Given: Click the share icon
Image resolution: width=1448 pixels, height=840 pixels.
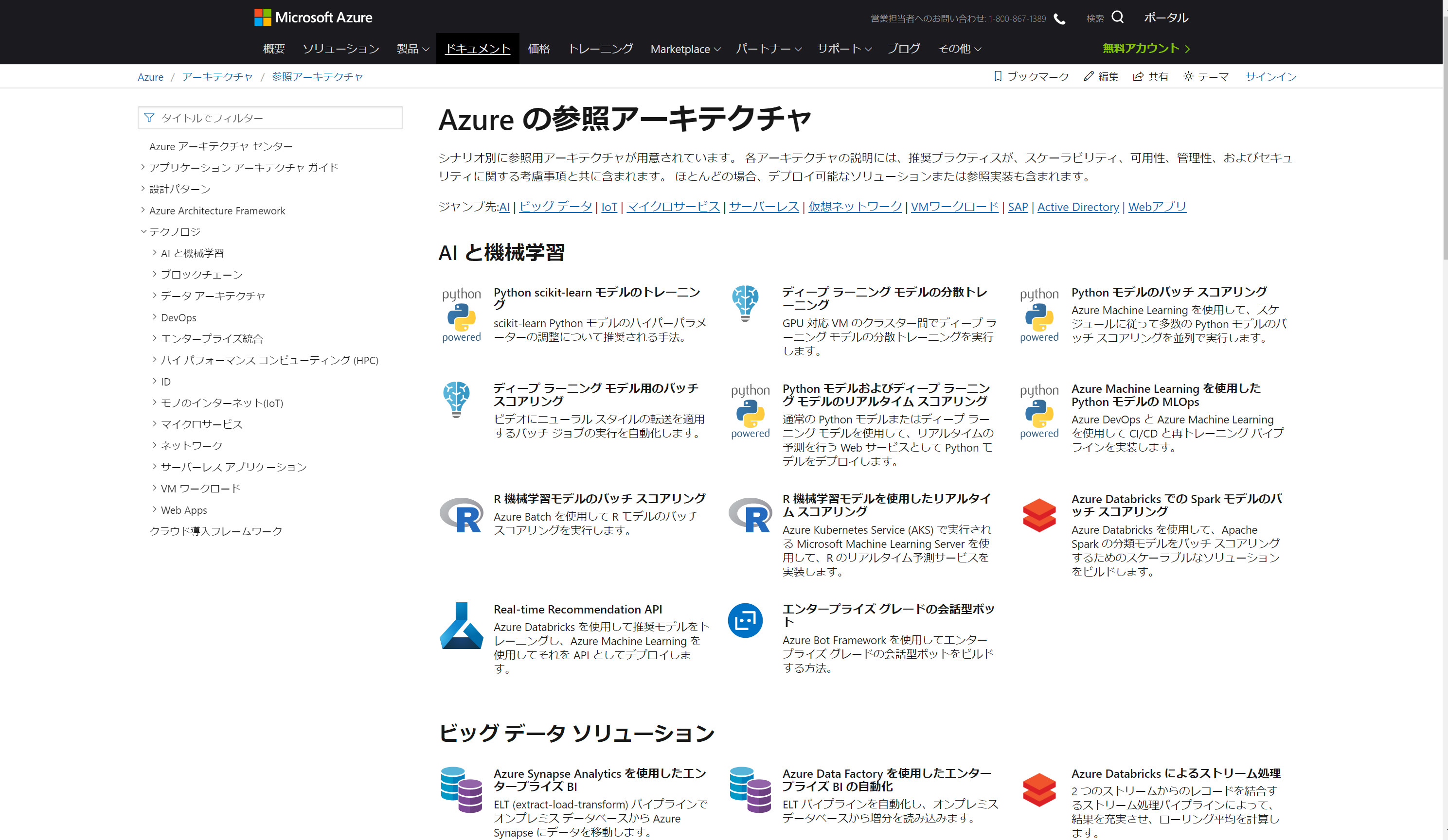Looking at the screenshot, I should [1137, 76].
